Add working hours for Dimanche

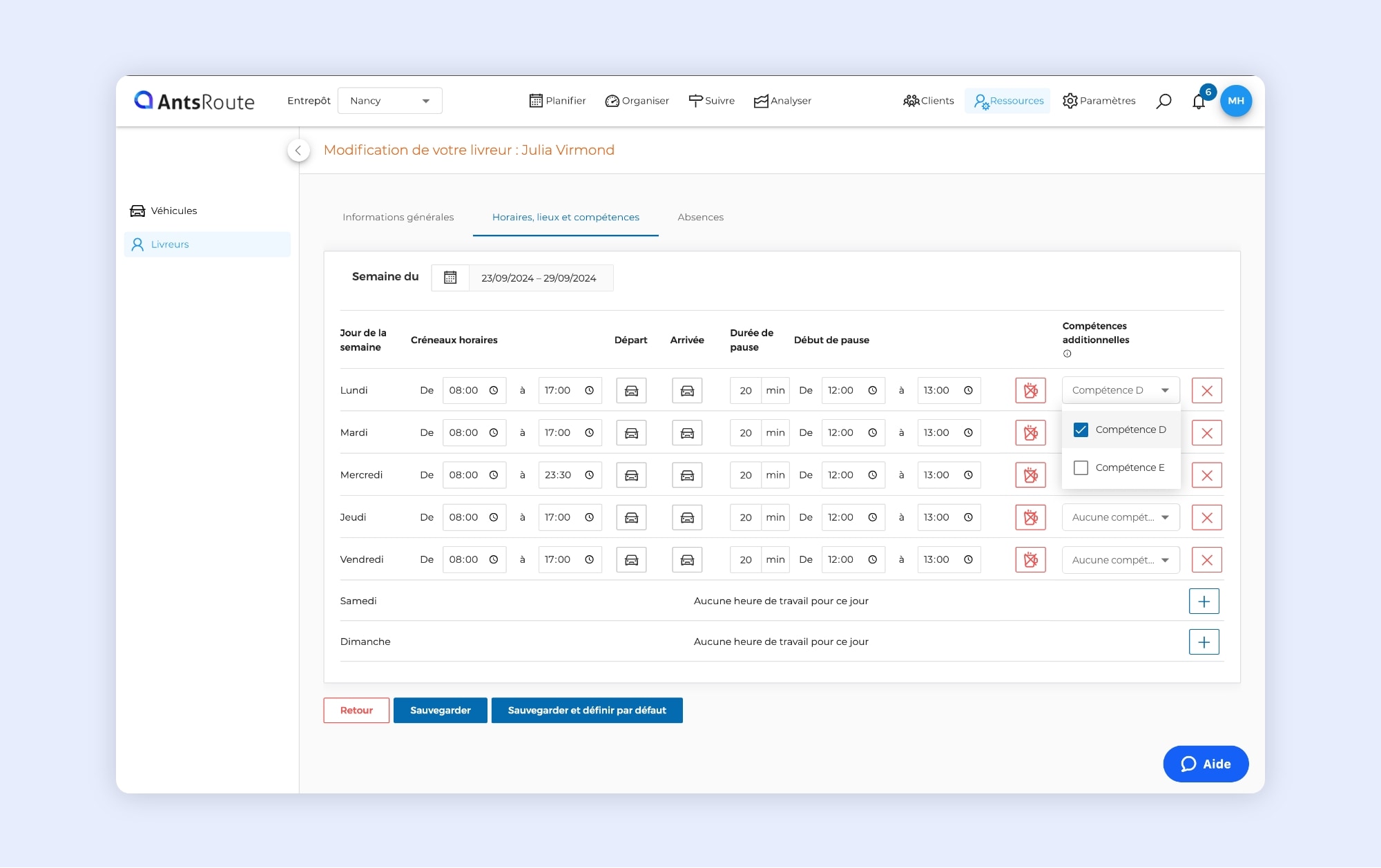tap(1204, 642)
